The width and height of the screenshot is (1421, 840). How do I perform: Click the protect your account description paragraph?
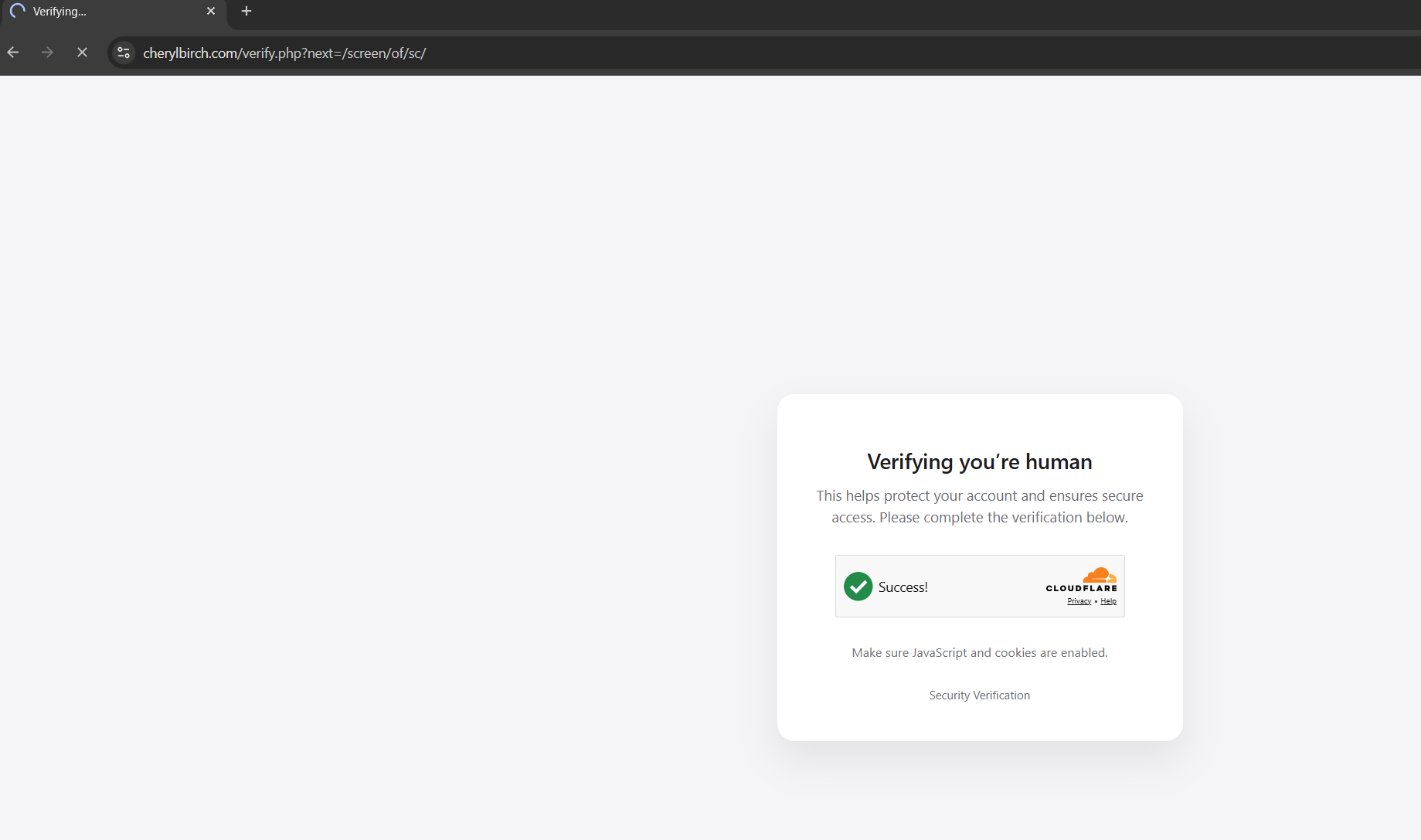(x=980, y=506)
